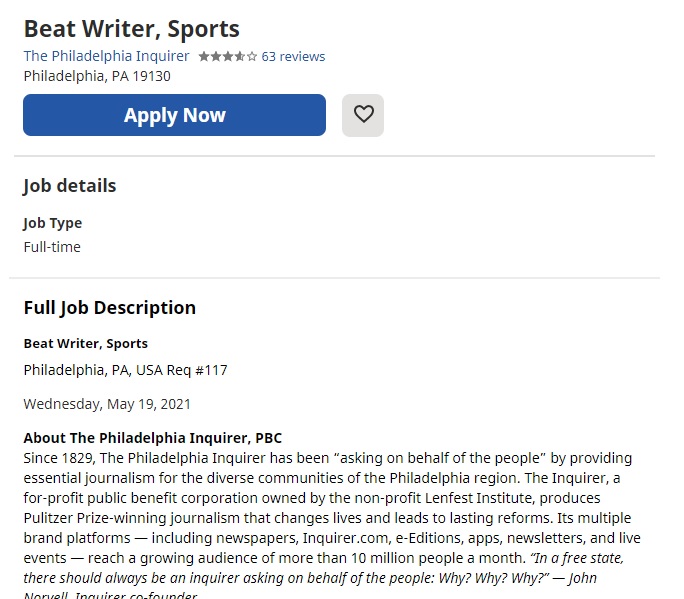
Task: Save job with the heart icon
Action: 363,115
